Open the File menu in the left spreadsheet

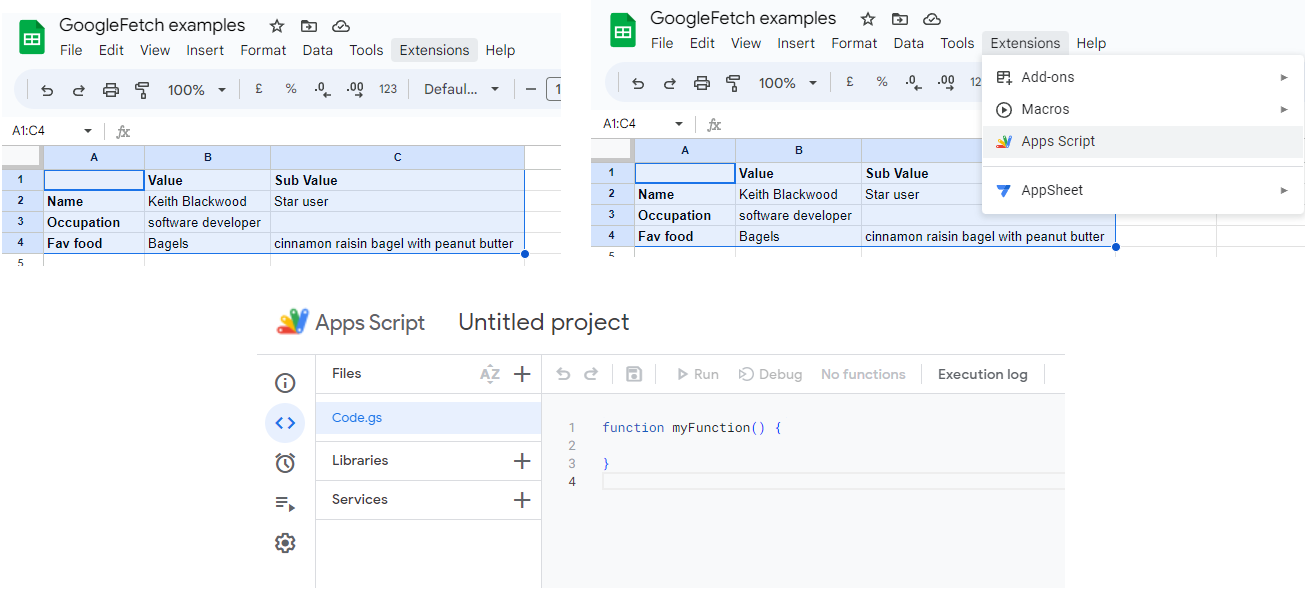[x=71, y=50]
